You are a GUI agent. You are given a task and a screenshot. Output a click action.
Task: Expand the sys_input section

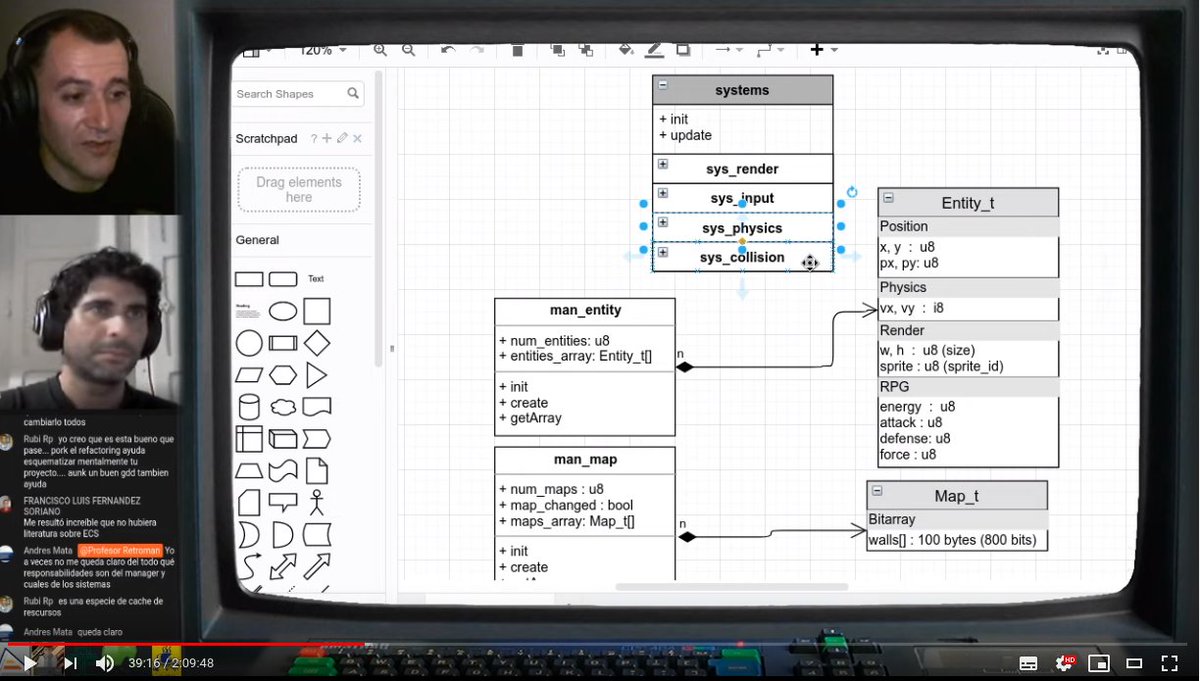coord(662,193)
